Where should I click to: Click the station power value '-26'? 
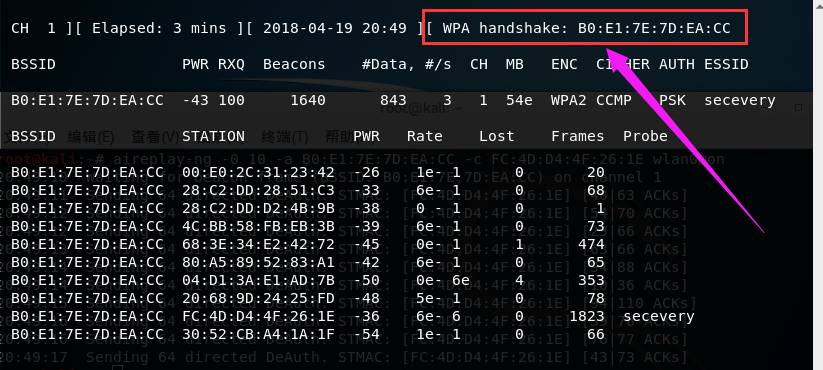[x=366, y=172]
